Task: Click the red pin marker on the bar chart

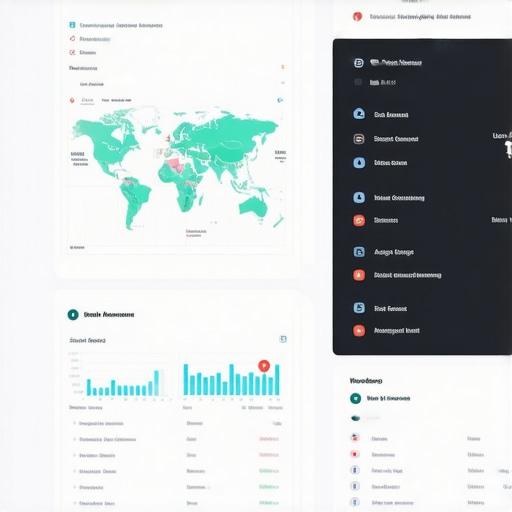Action: (264, 366)
